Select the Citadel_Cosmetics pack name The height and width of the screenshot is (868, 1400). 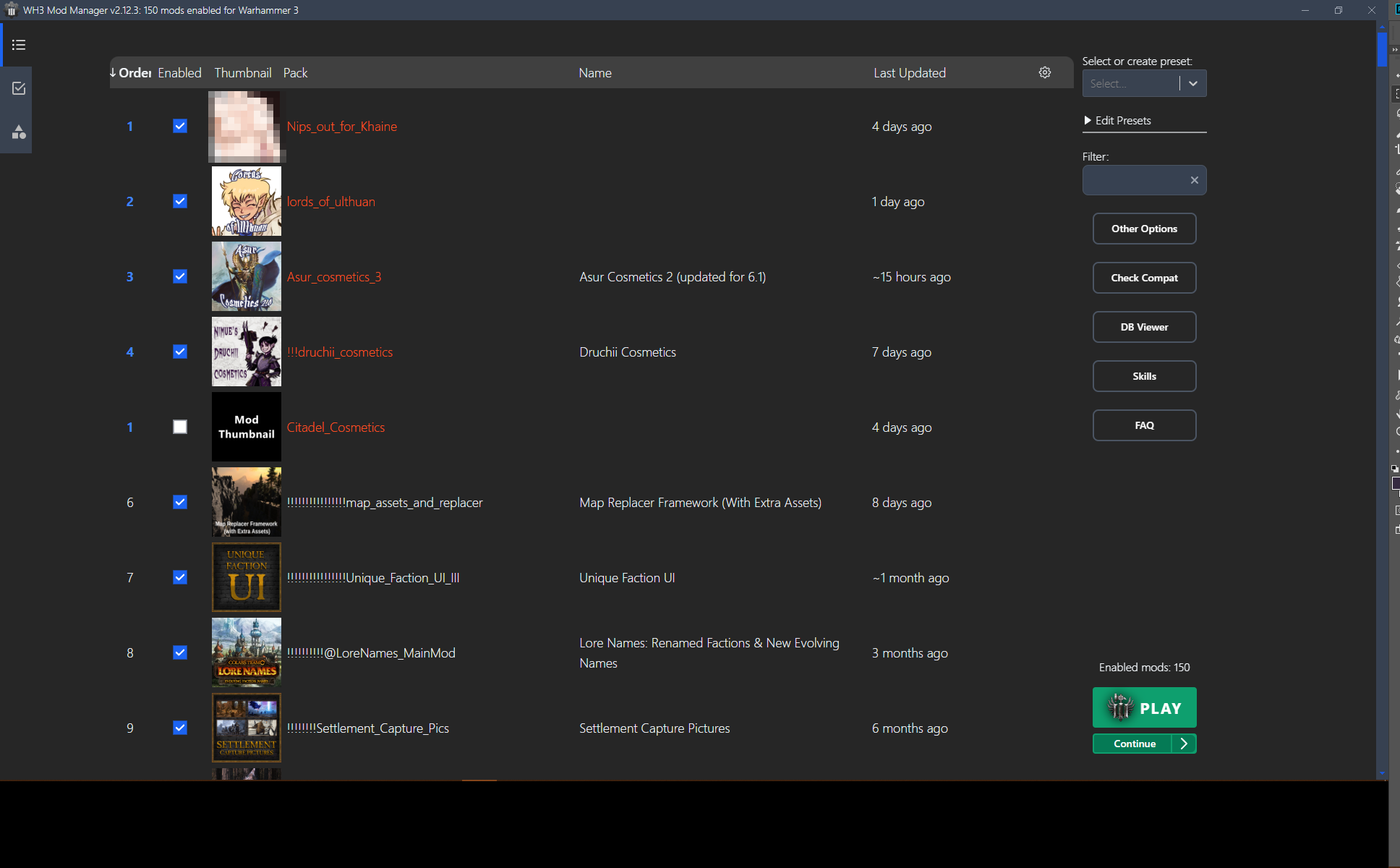point(336,427)
